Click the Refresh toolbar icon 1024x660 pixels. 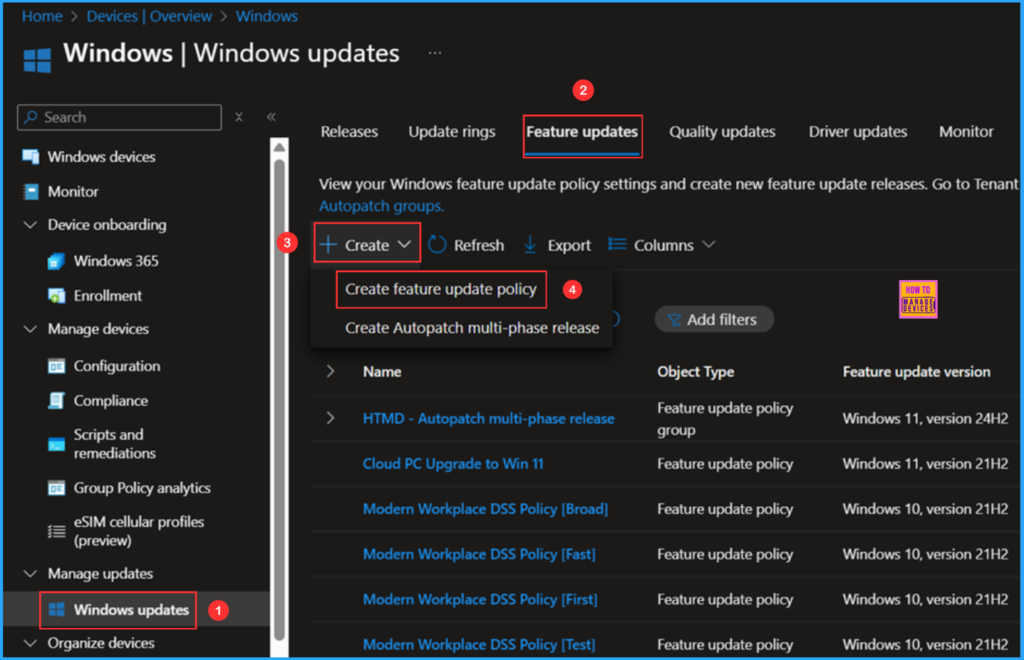click(x=438, y=245)
